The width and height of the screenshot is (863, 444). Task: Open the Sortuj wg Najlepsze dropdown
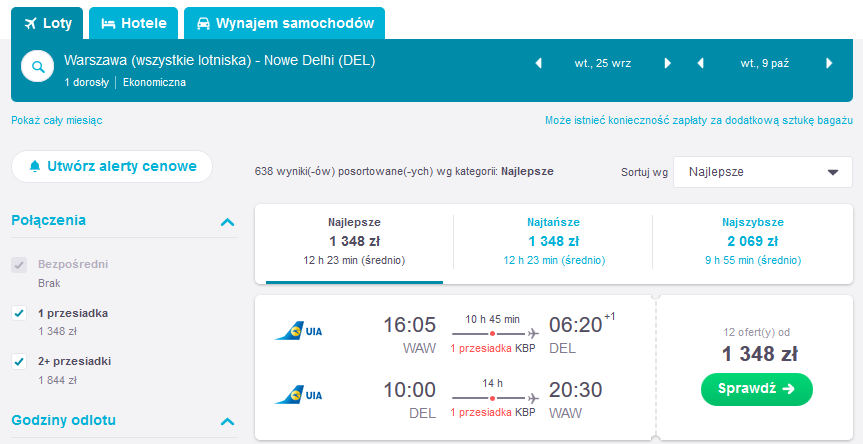click(x=763, y=172)
